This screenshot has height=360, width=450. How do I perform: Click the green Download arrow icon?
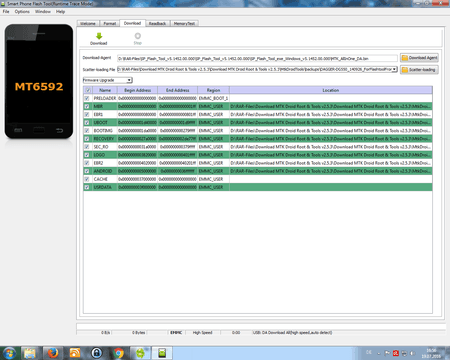[99, 36]
